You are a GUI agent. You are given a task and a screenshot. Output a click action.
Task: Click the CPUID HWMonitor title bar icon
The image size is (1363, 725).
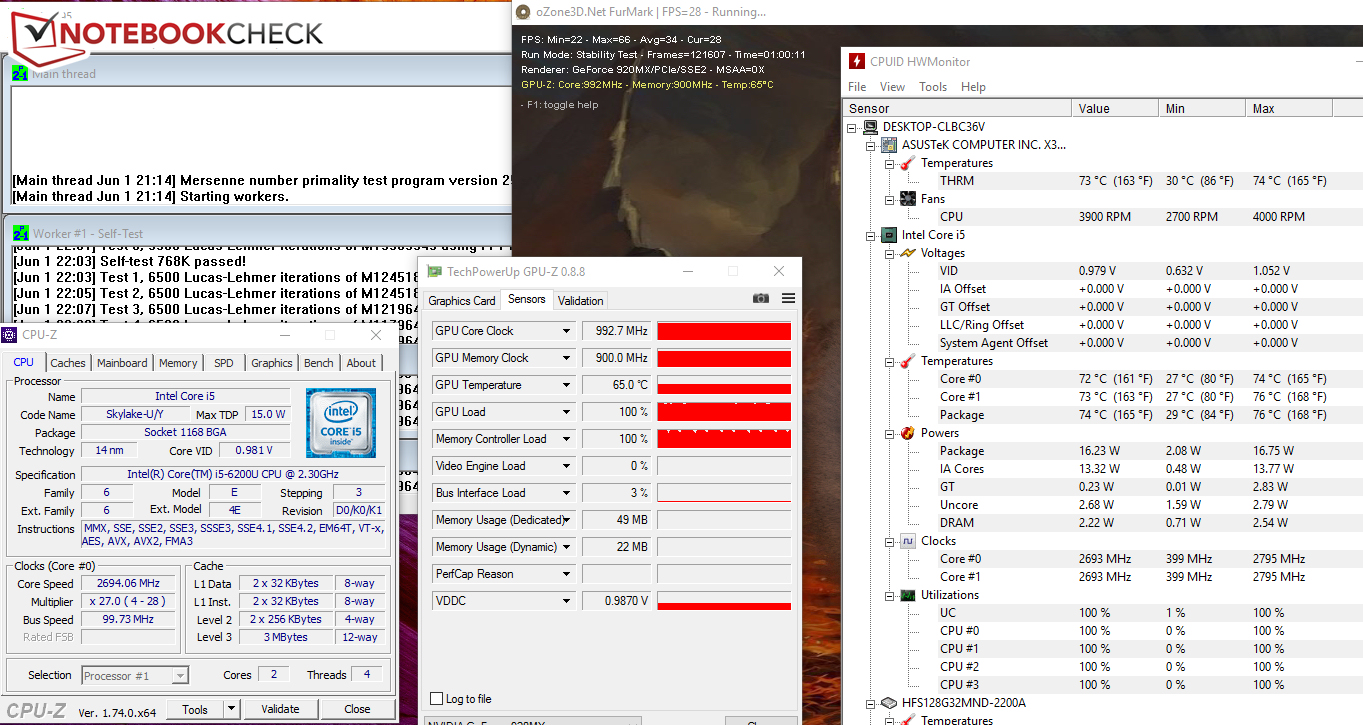(x=857, y=61)
